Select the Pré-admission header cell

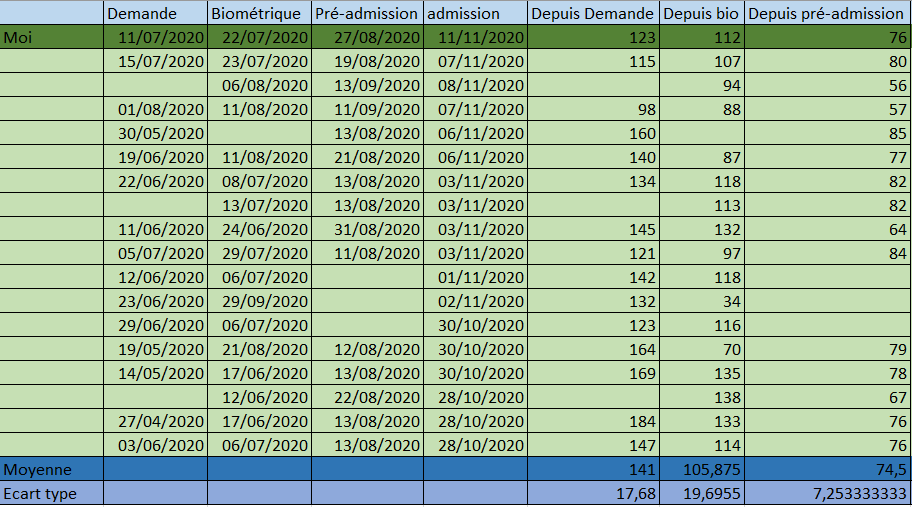(367, 13)
